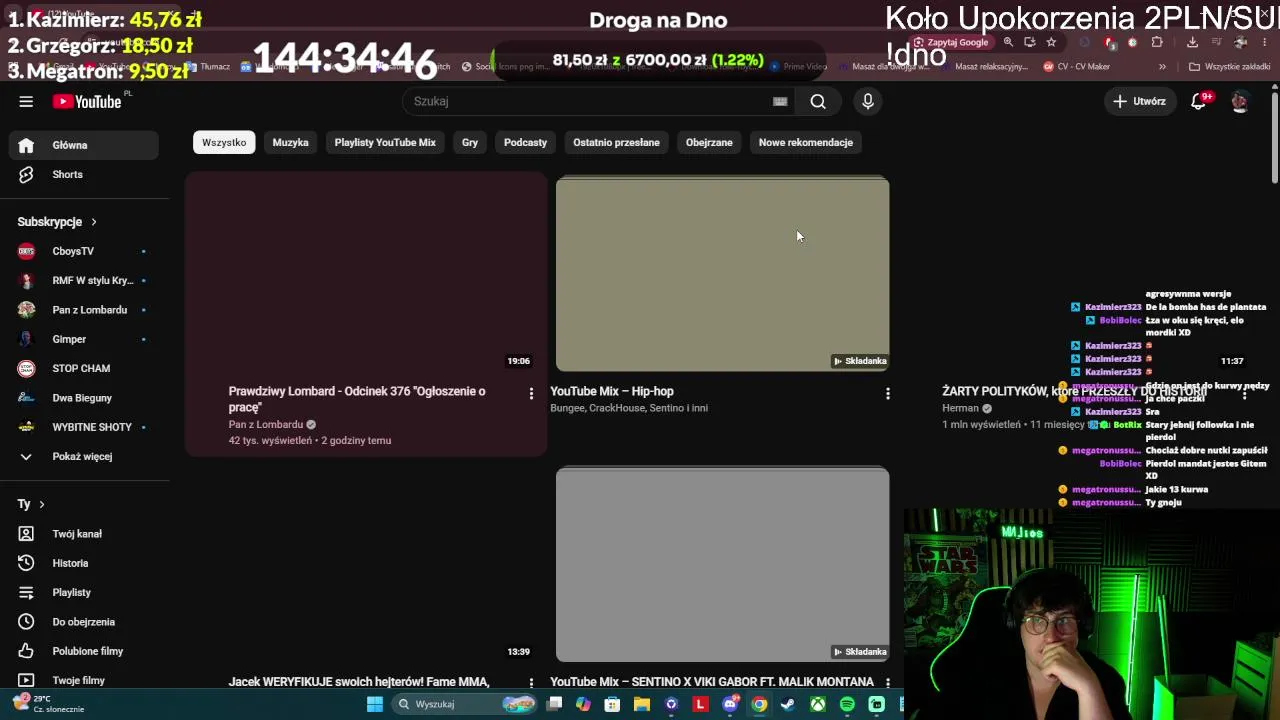Select the Wszystko filter chip

coord(224,142)
